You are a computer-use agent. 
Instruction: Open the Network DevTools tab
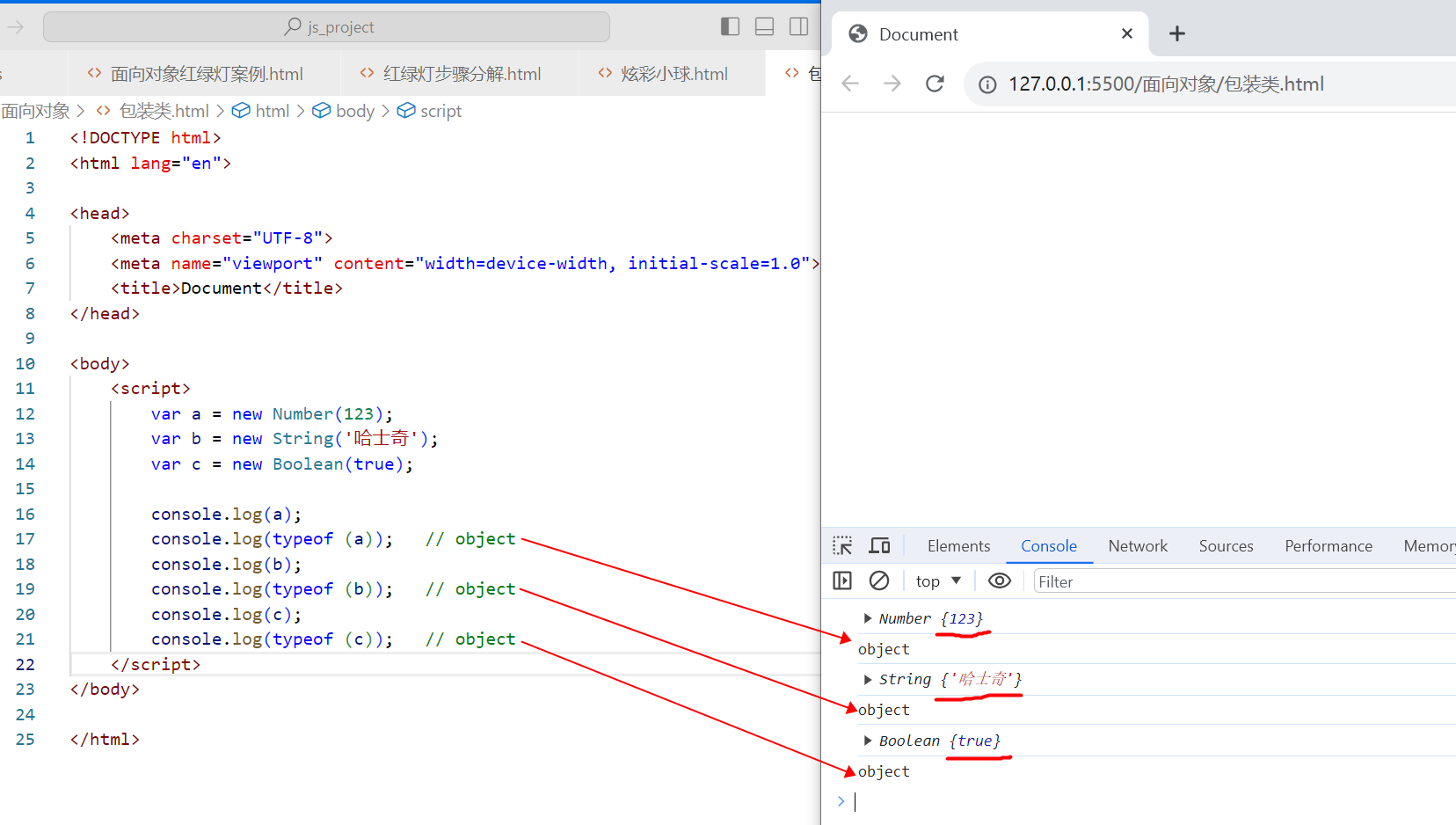point(1138,546)
